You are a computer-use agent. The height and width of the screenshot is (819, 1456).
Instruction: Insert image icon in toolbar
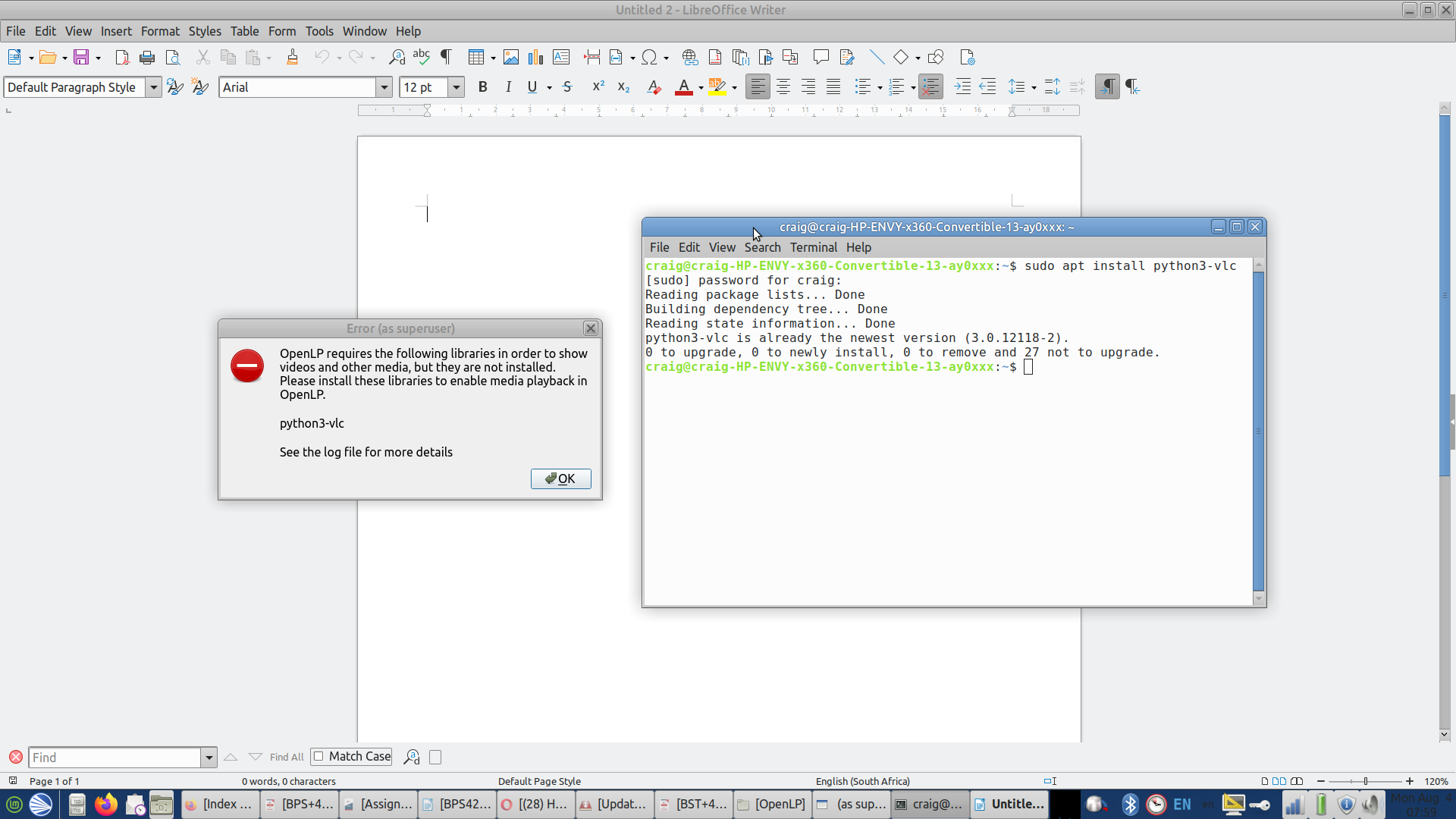[511, 58]
